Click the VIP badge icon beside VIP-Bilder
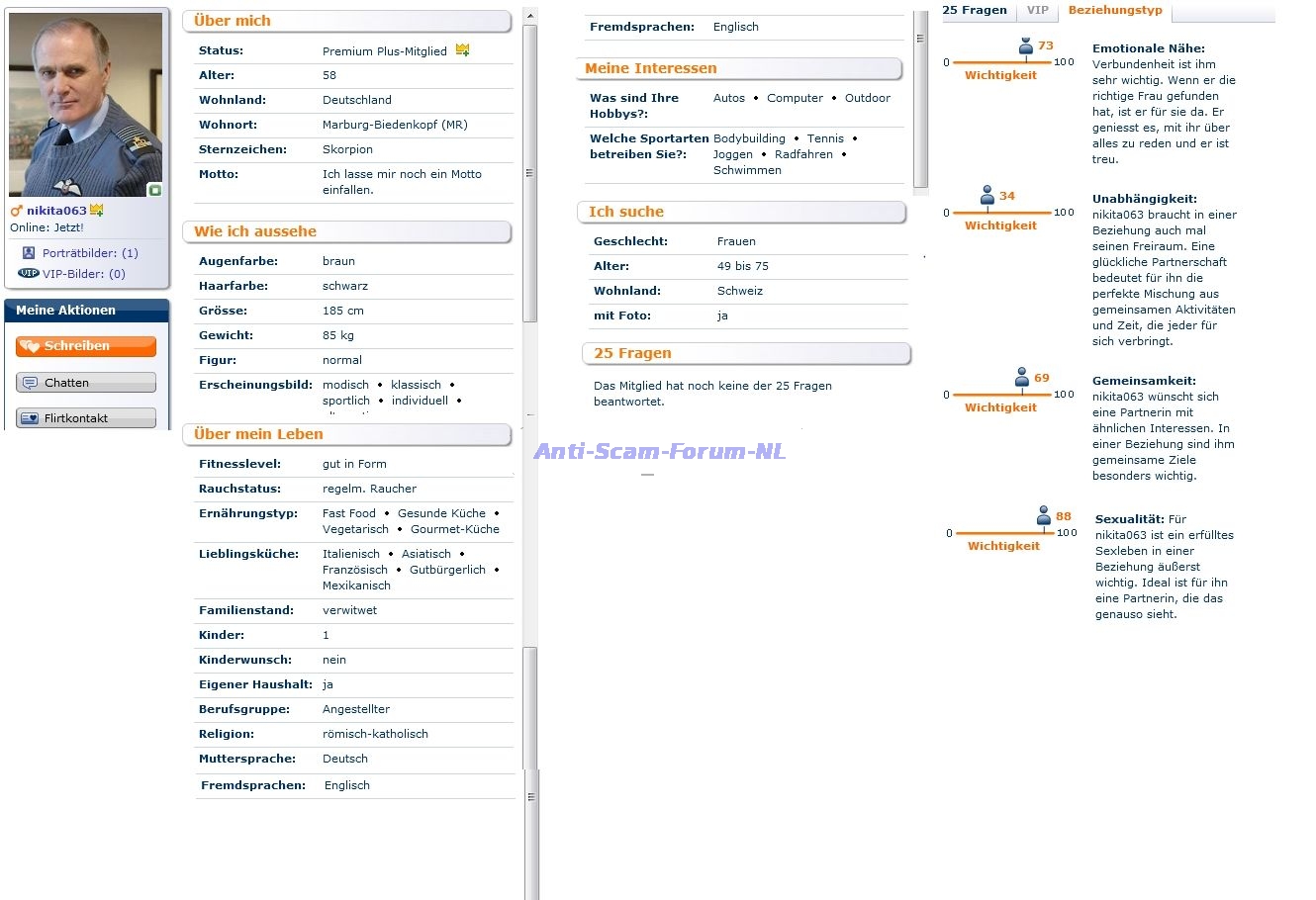Image resolution: width=1316 pixels, height=900 pixels. click(x=29, y=274)
